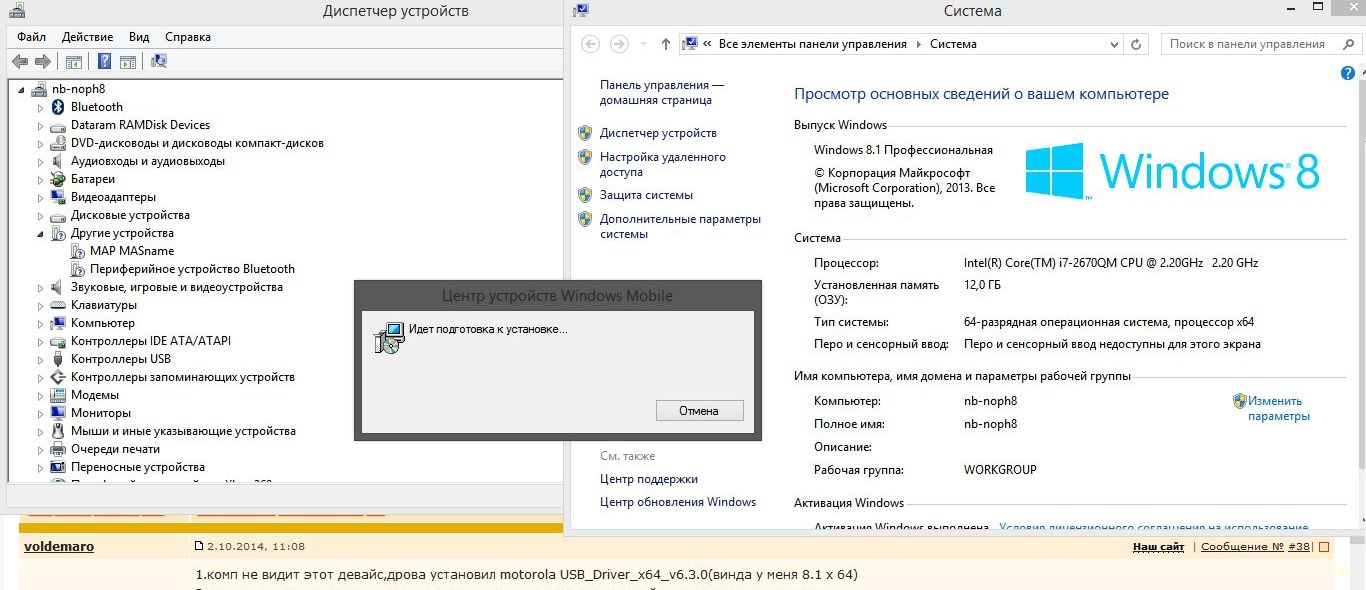Click the speaker icon beside Аудиовходы и аудиовыходы
The width and height of the screenshot is (1366, 590).
pos(58,161)
